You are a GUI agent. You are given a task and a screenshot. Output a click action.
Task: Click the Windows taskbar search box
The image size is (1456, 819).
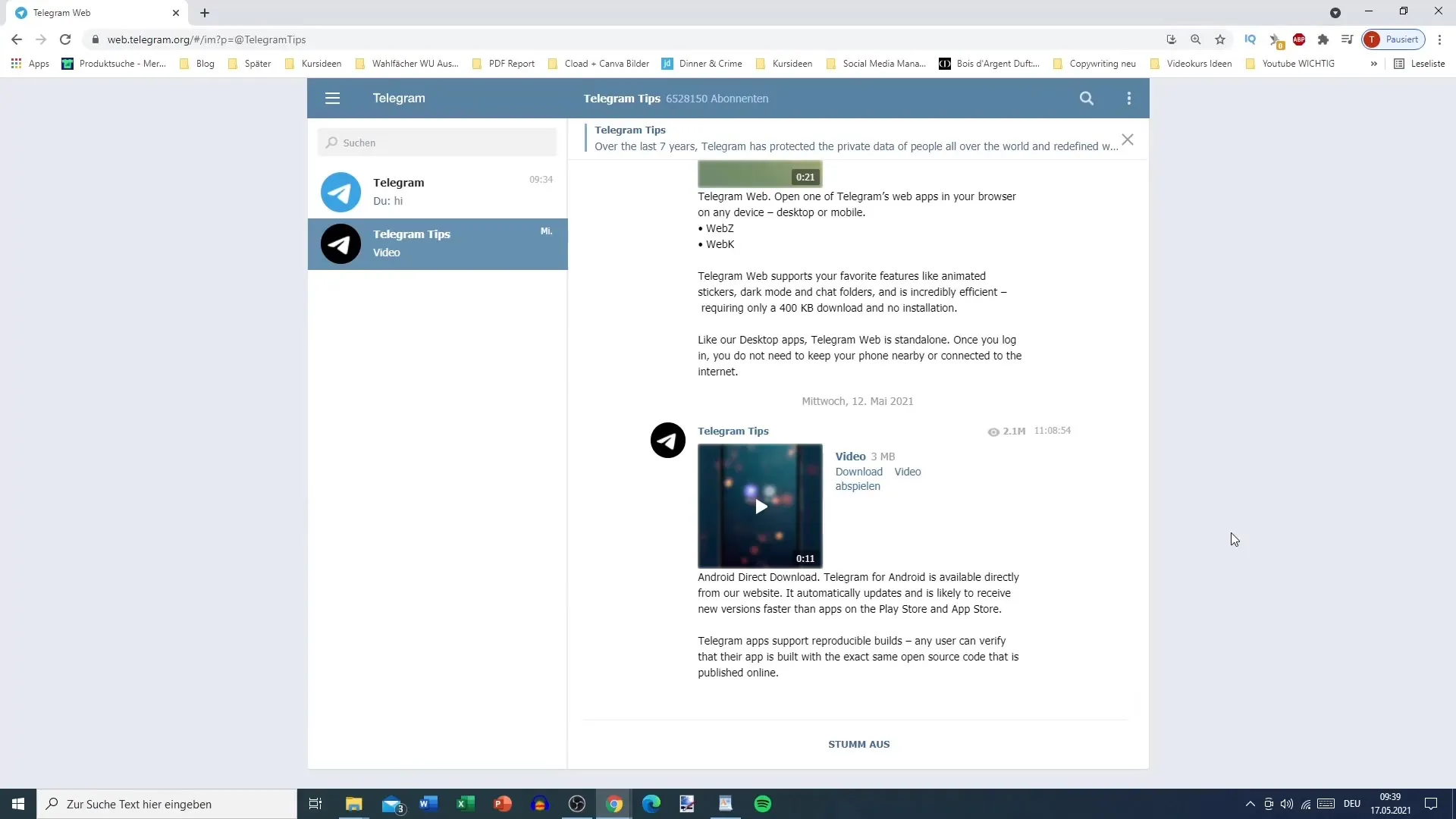click(x=167, y=804)
